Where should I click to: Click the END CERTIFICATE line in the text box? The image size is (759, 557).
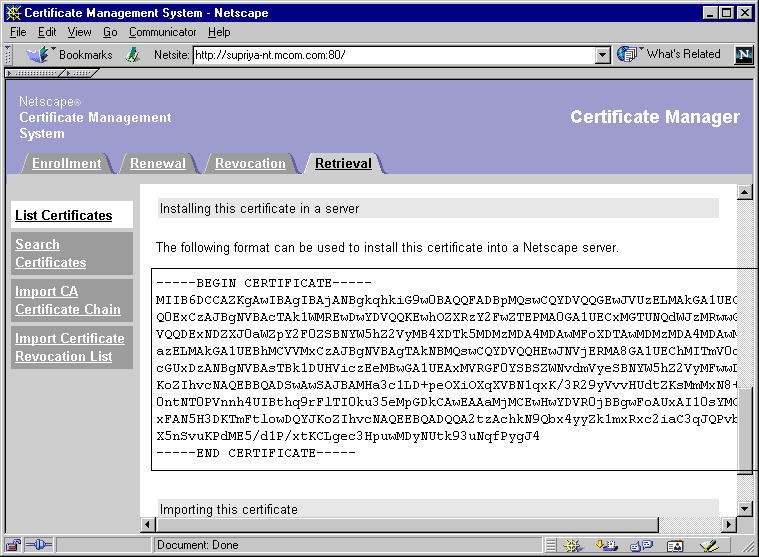[256, 453]
